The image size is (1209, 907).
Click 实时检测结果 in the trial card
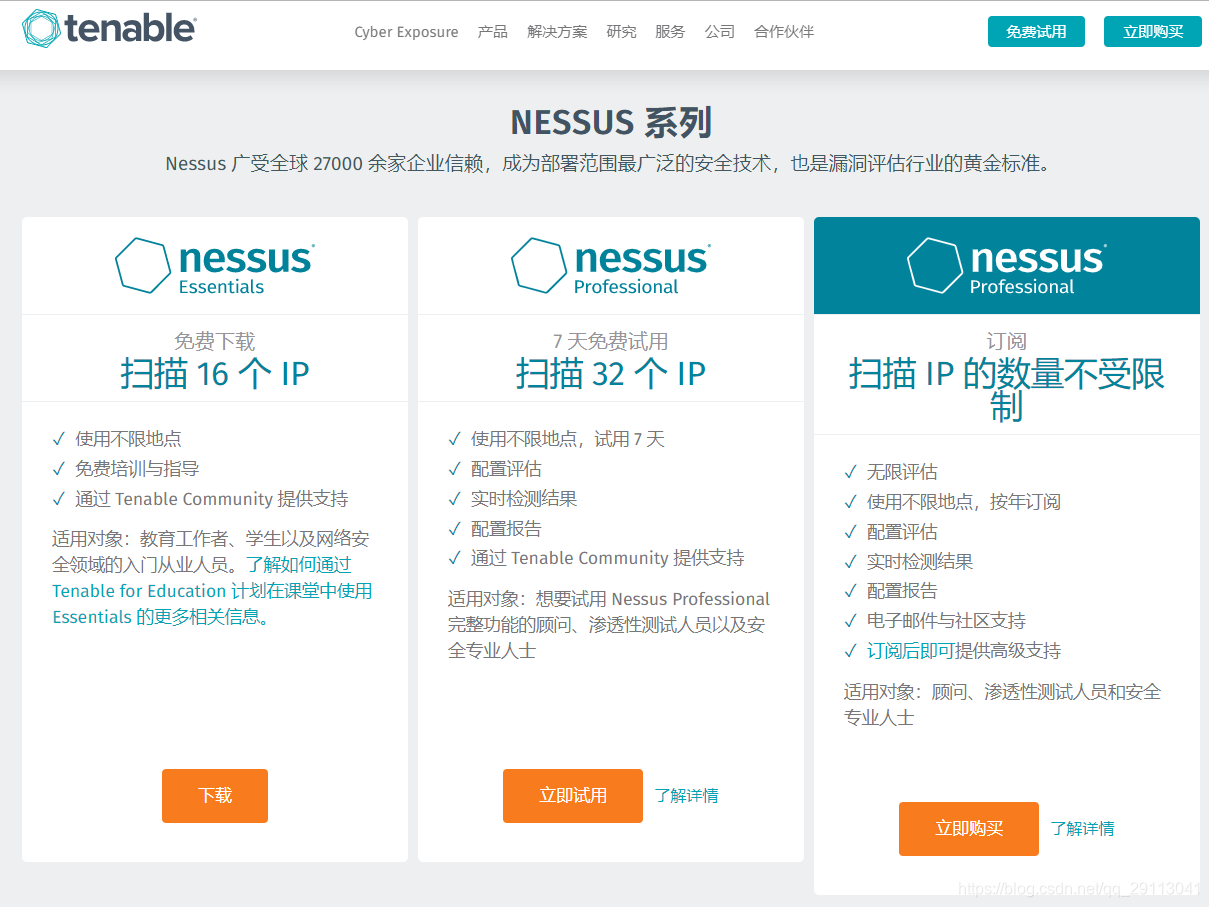coord(524,499)
